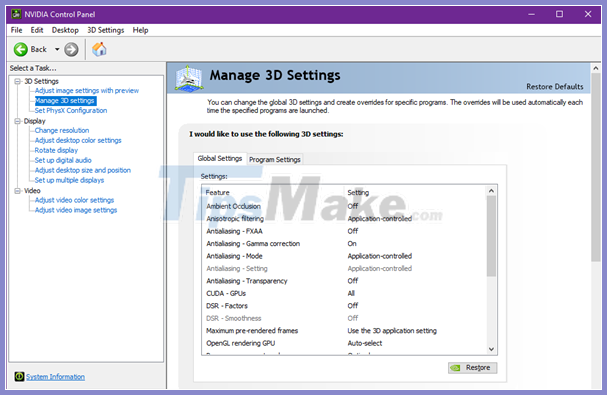Open Change resolution task
607x395 pixels.
click(62, 131)
